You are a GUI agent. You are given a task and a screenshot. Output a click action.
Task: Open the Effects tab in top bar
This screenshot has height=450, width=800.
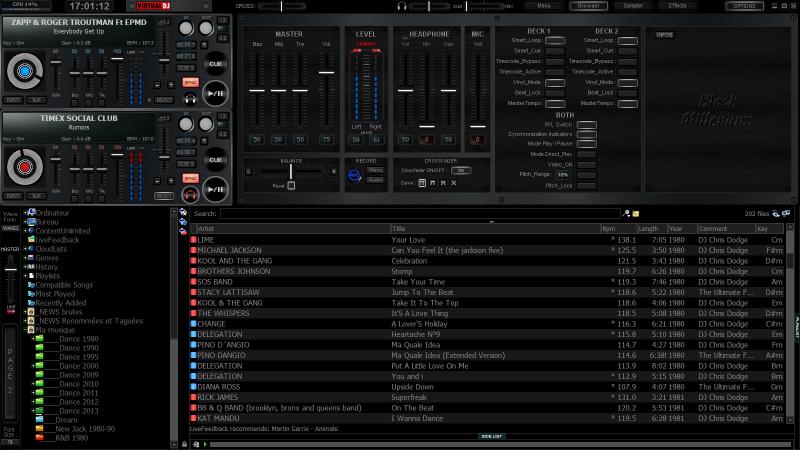point(677,6)
